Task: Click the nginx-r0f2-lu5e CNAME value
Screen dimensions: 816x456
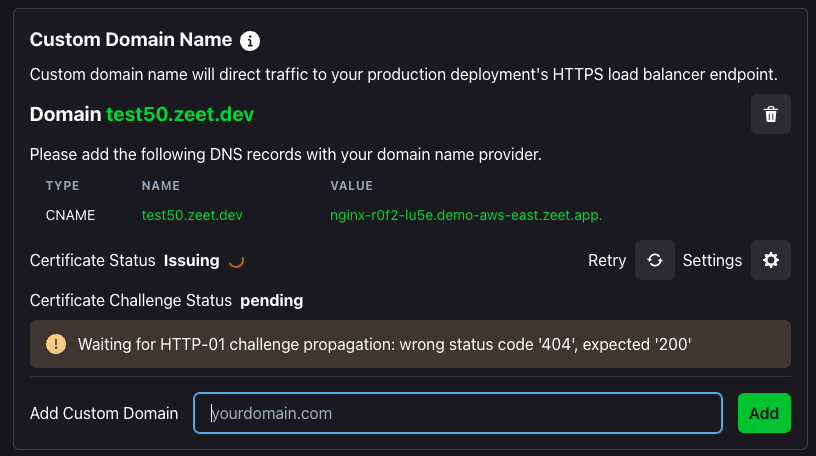Action: point(466,215)
